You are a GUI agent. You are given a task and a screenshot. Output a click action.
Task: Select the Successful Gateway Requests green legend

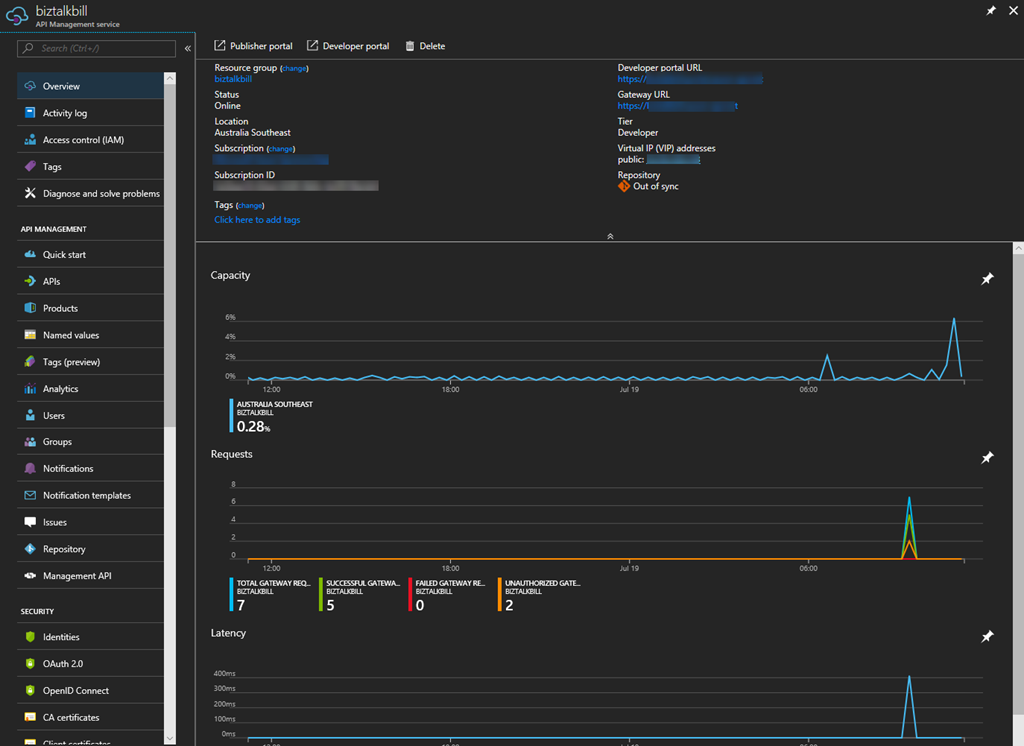(360, 594)
